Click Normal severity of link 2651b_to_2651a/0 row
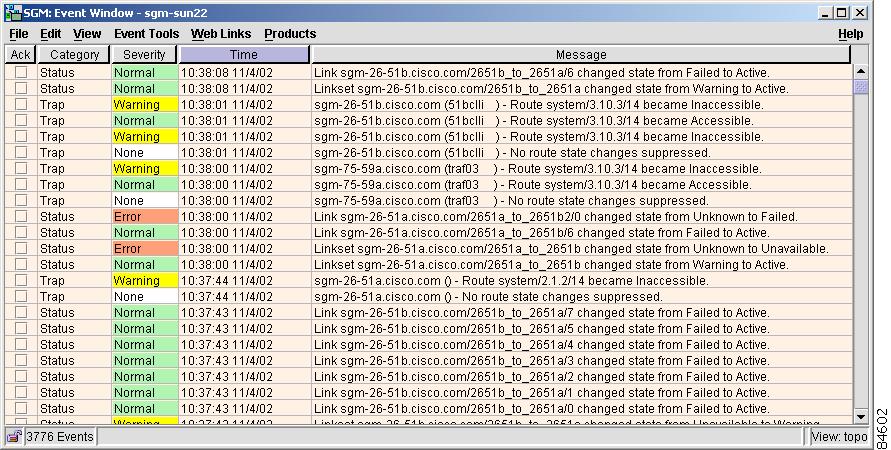 pos(145,409)
